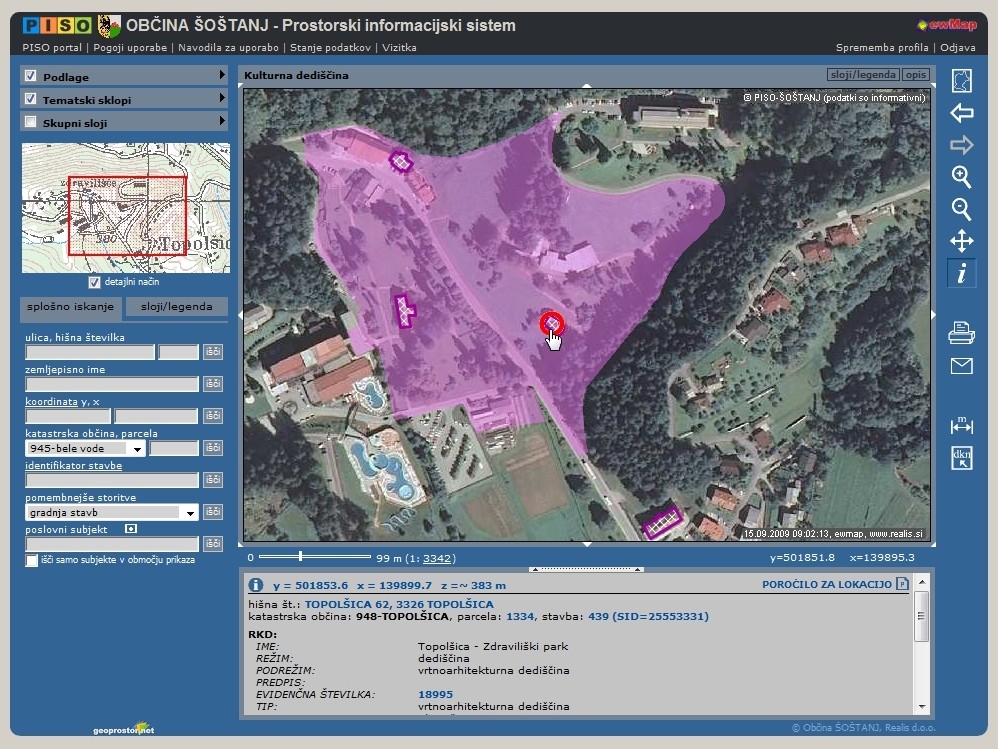Select the pan map arrows tool
Viewport: 998px width, 749px height.
(x=961, y=241)
